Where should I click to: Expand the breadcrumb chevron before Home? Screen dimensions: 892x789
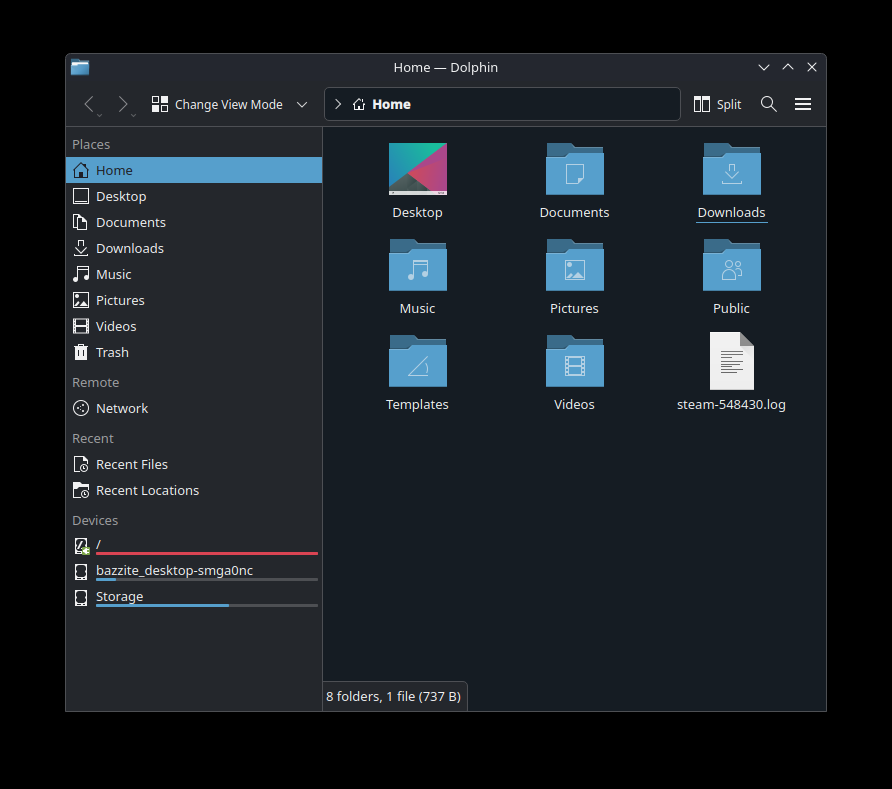(338, 104)
